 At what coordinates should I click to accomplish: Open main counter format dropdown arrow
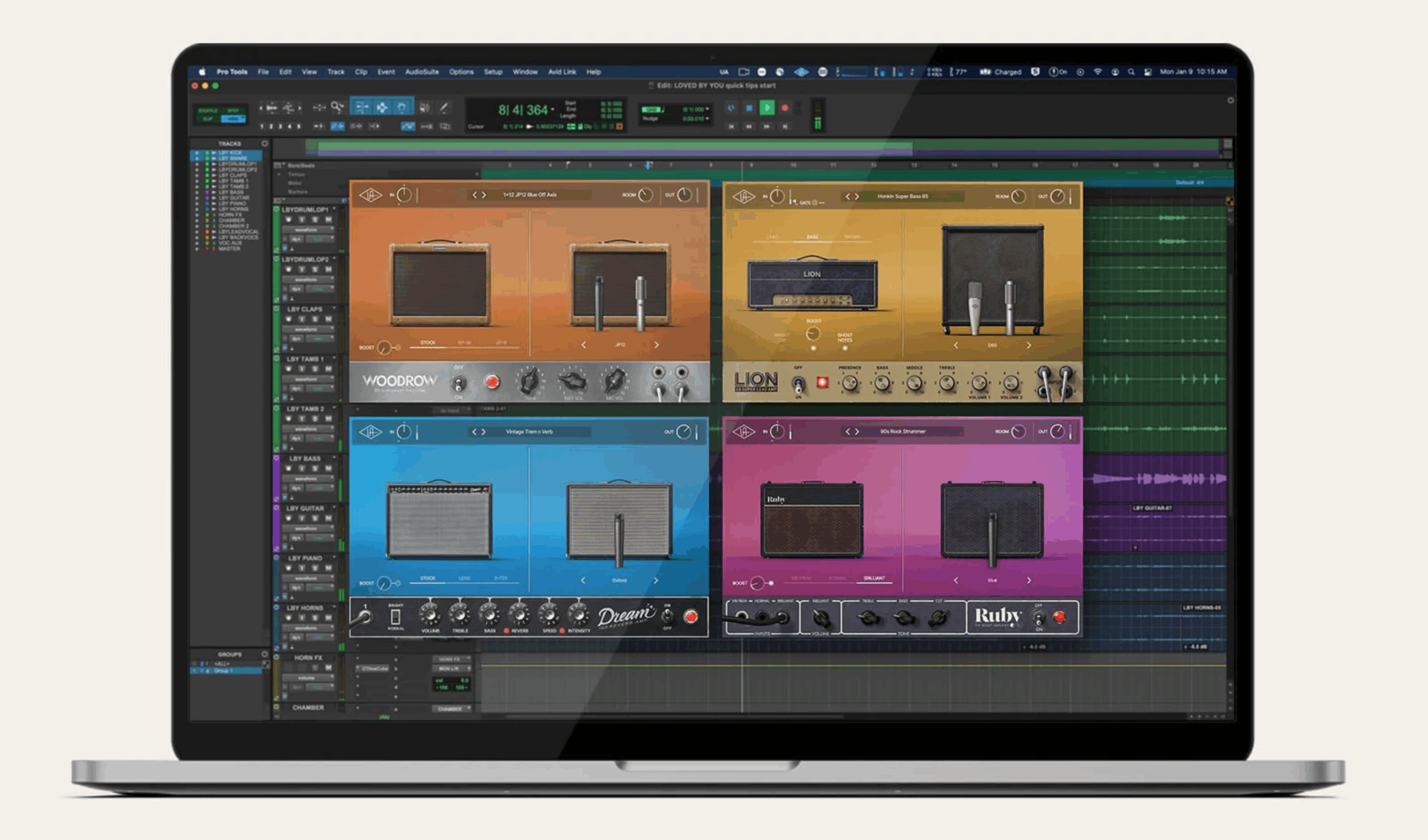(552, 109)
